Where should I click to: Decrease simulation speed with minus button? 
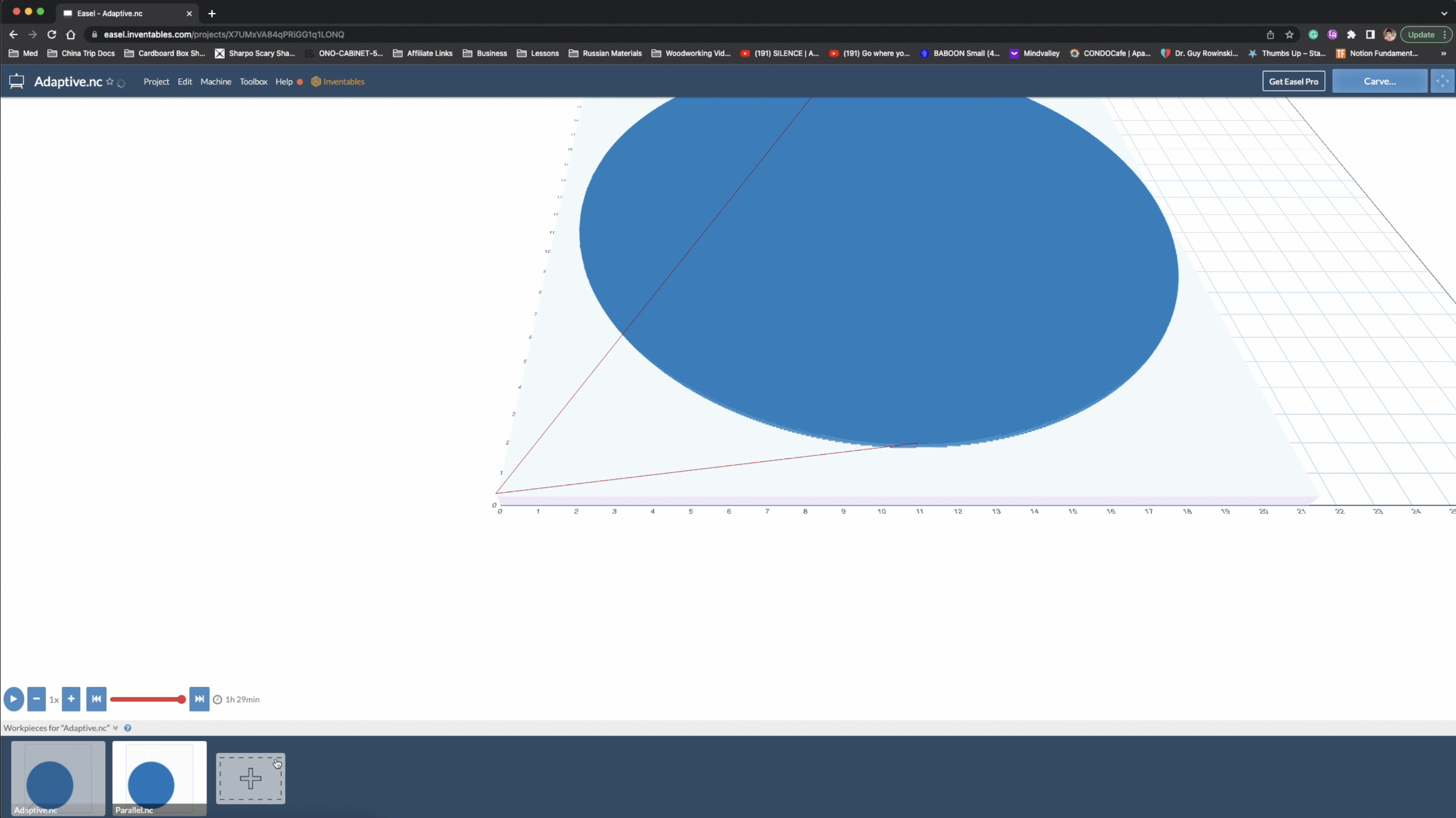click(36, 699)
